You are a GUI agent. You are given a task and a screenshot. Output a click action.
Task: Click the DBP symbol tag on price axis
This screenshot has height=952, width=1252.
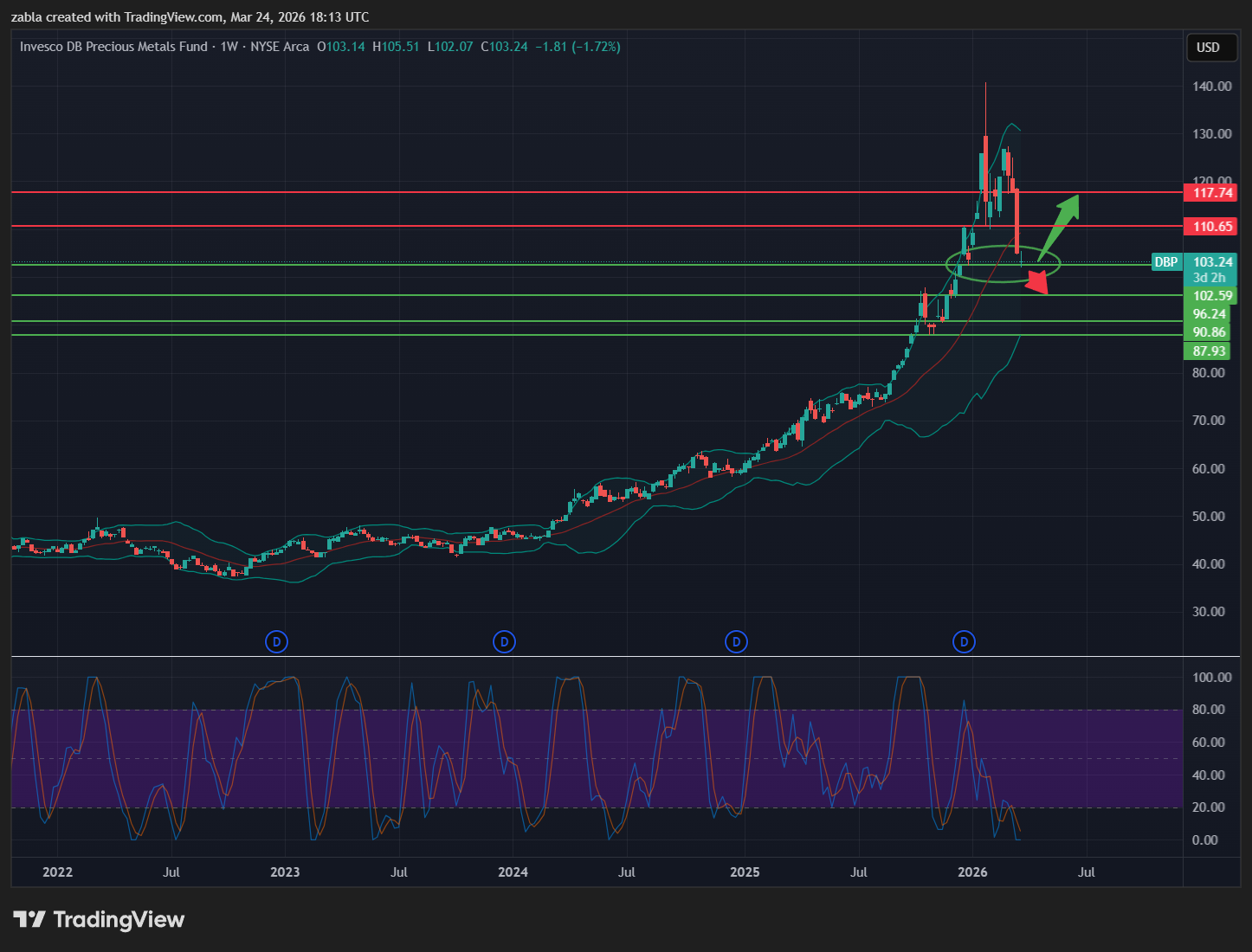(1165, 262)
